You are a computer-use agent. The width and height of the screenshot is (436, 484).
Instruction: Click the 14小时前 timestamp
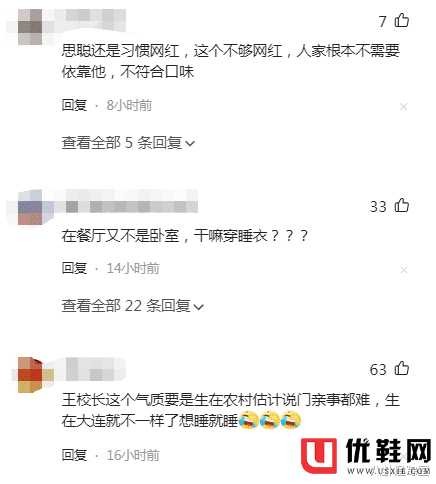(x=133, y=268)
